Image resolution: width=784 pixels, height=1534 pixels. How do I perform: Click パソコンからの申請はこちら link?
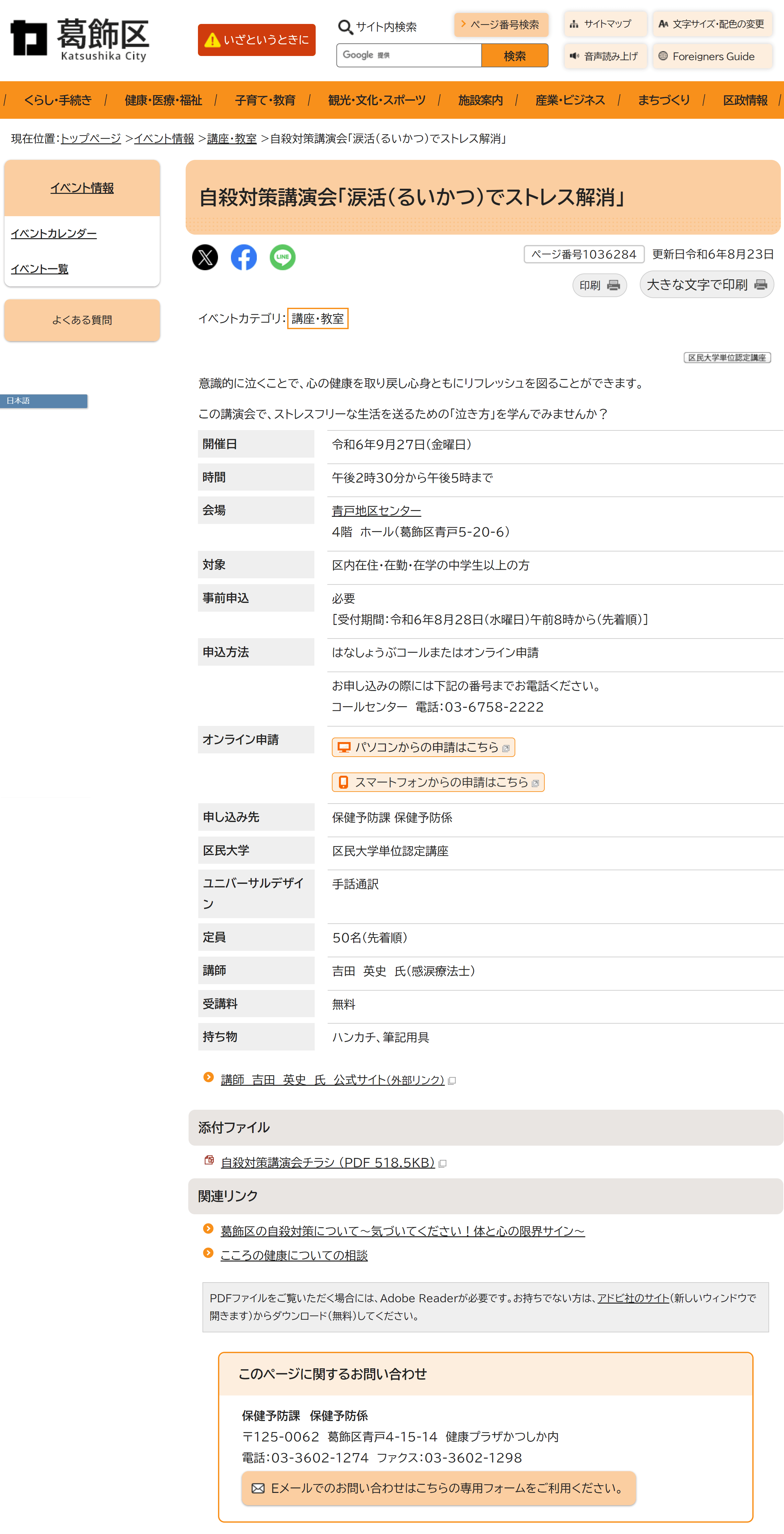[x=423, y=747]
